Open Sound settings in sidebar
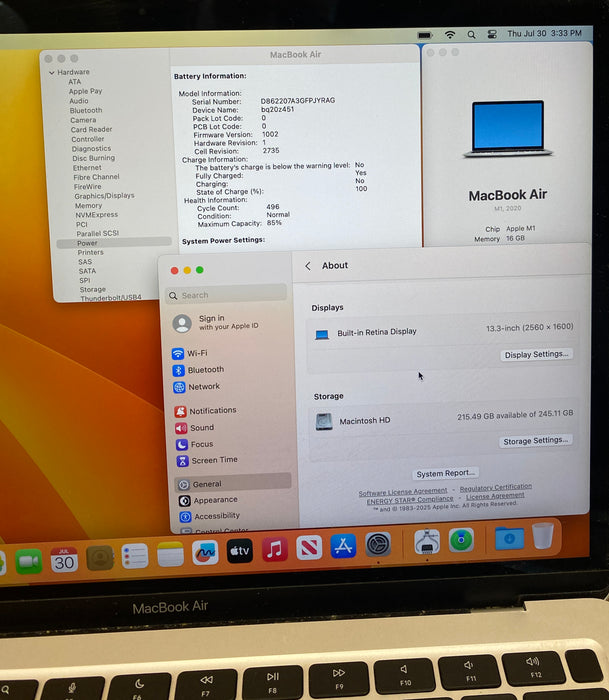This screenshot has height=700, width=609. pos(195,428)
